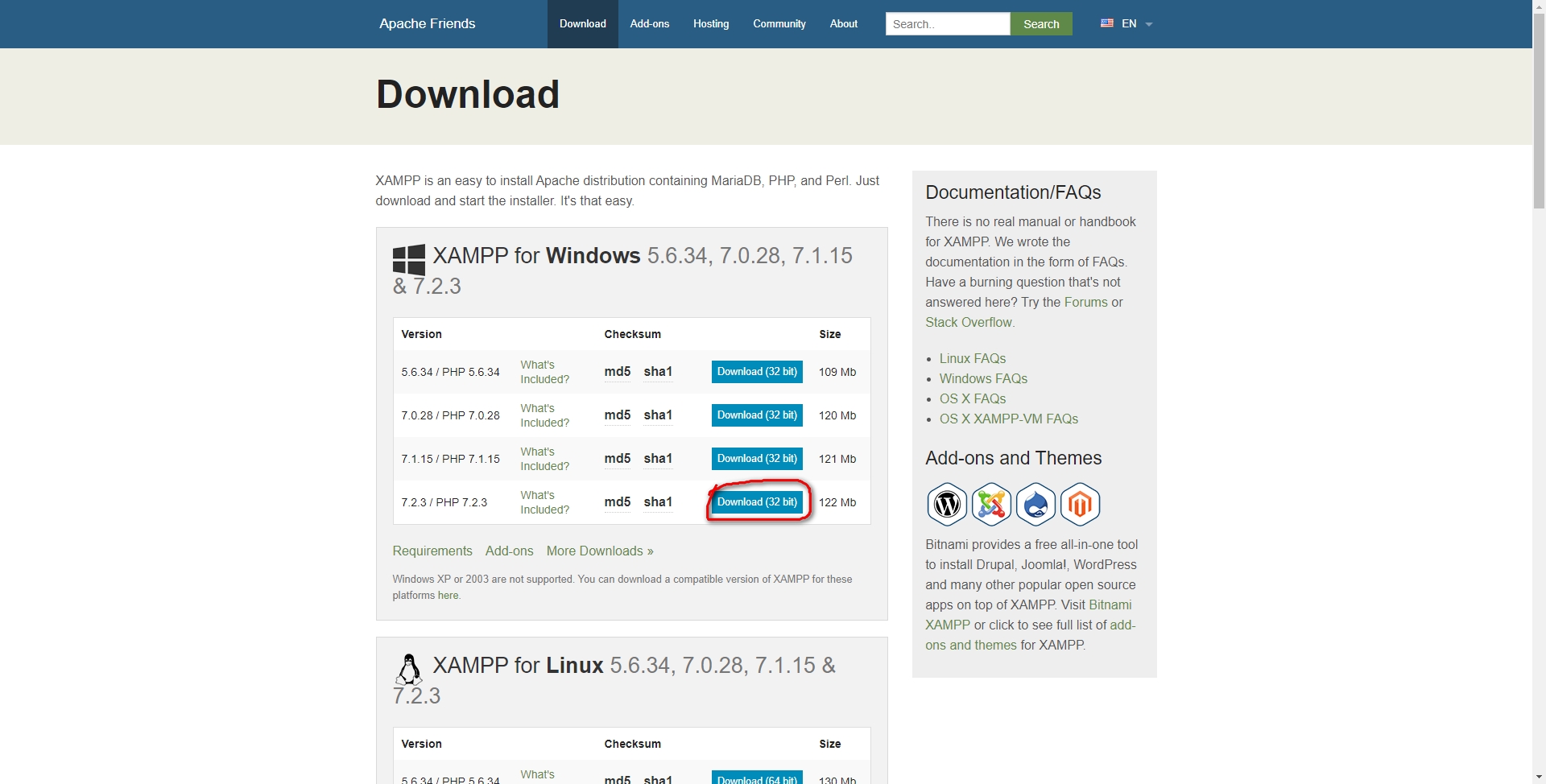The height and width of the screenshot is (784, 1546).
Task: Open the About nav menu item
Action: 844,24
